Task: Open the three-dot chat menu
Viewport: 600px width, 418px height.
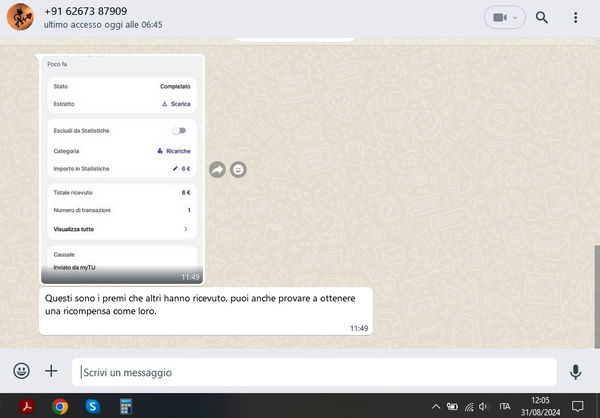Action: pos(575,17)
